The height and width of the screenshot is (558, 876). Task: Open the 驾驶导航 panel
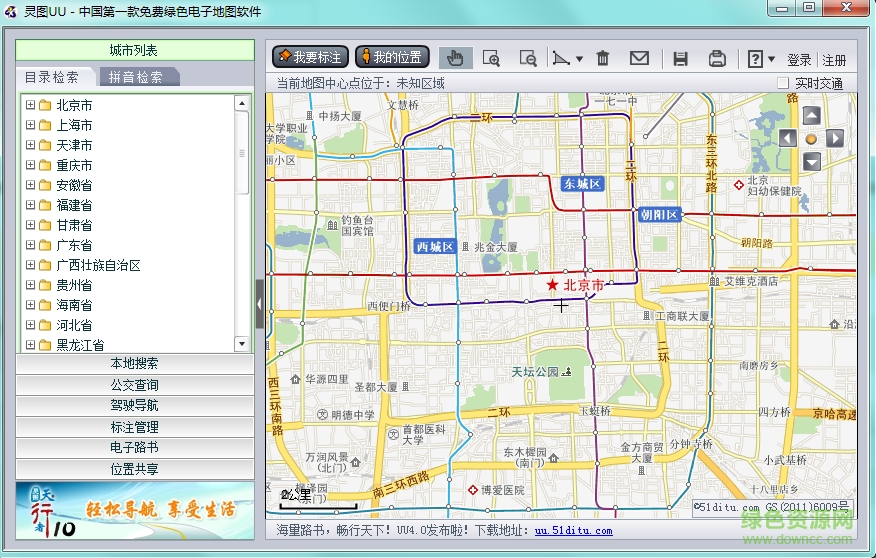(134, 406)
